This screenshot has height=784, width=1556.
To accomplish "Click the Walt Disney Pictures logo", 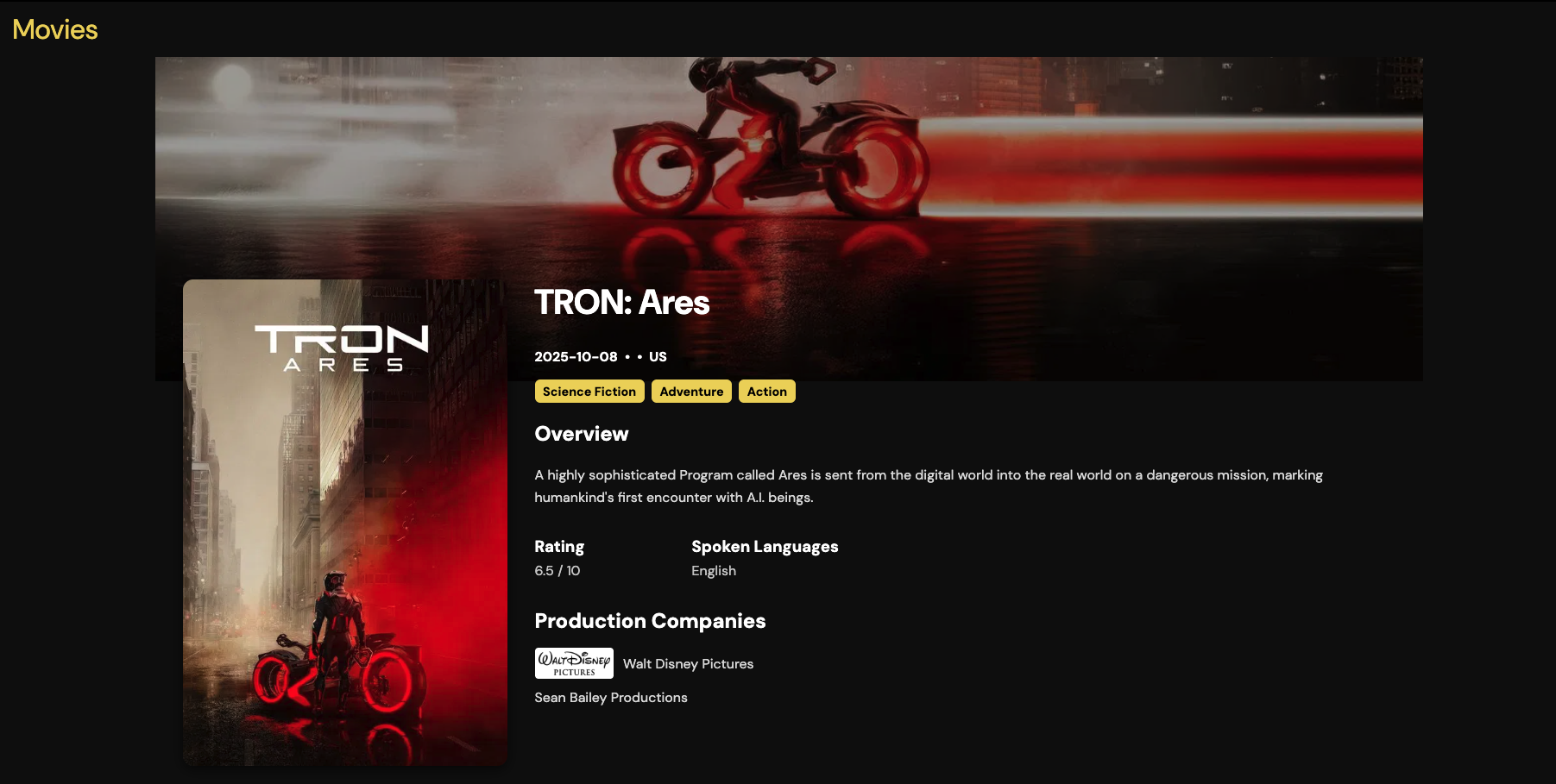I will click(574, 663).
